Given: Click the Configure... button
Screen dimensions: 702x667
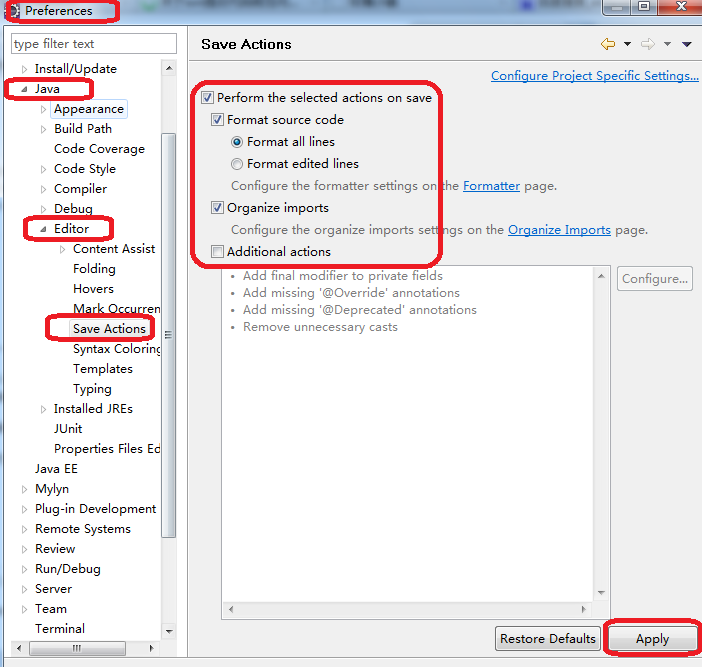Looking at the screenshot, I should tap(655, 279).
